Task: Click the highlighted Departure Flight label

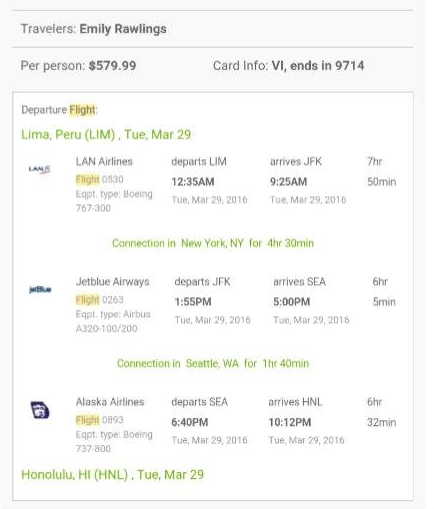Action: point(59,110)
